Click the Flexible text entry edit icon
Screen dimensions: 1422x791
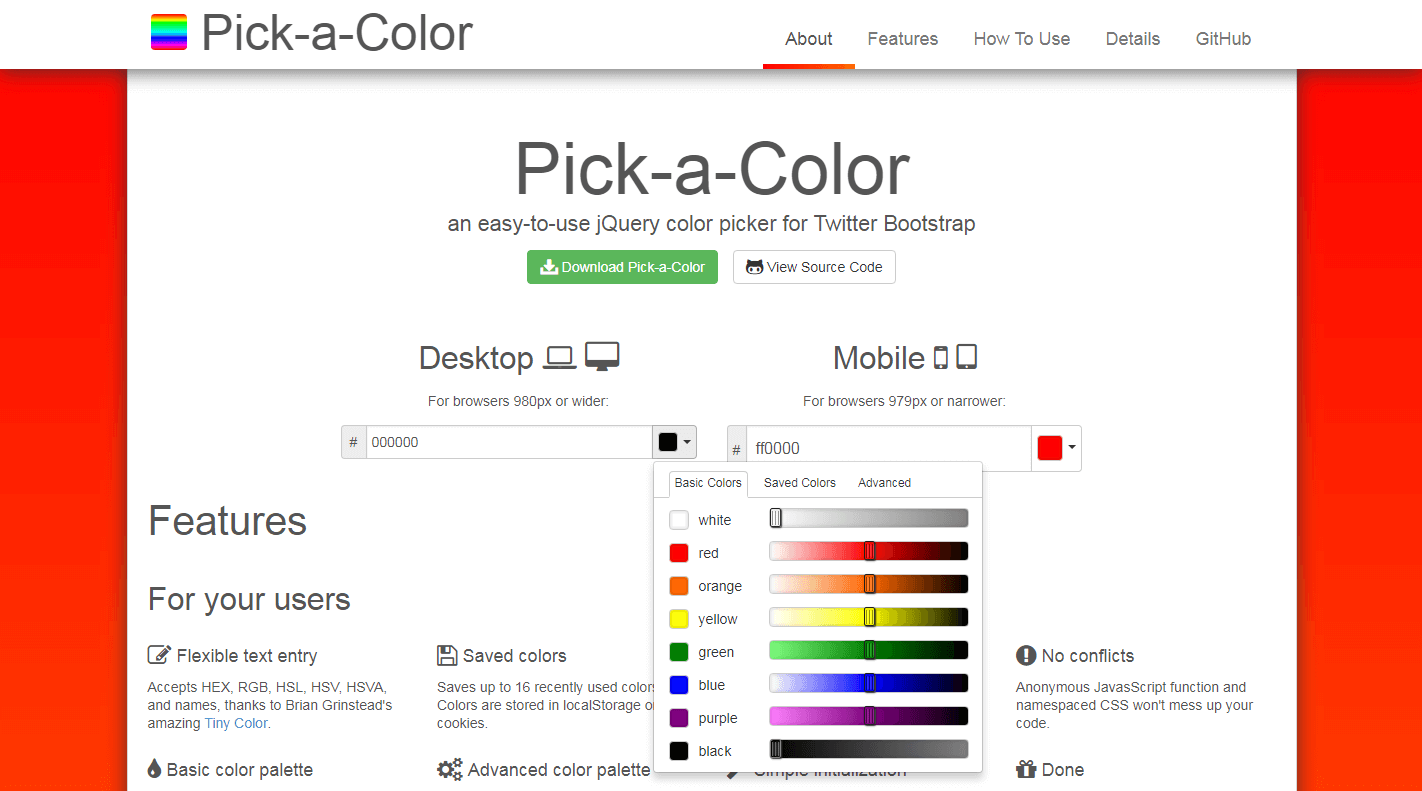tap(159, 655)
